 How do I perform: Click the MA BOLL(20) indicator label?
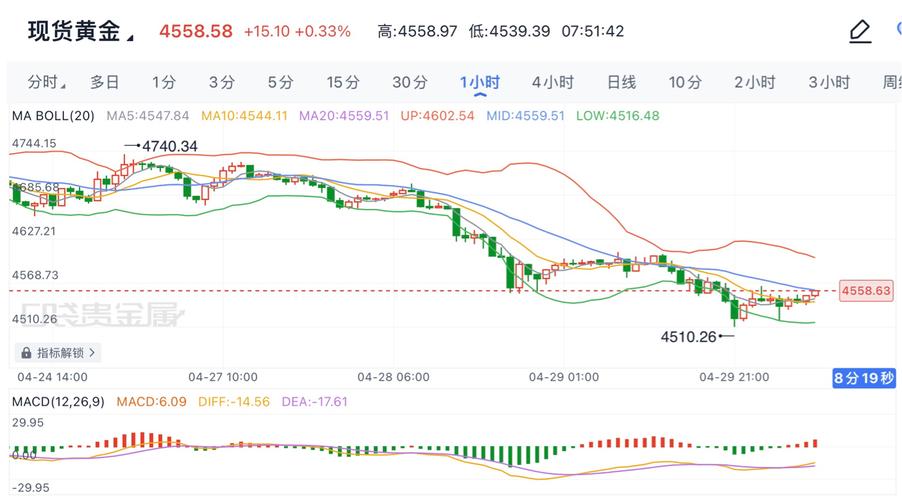coord(53,116)
